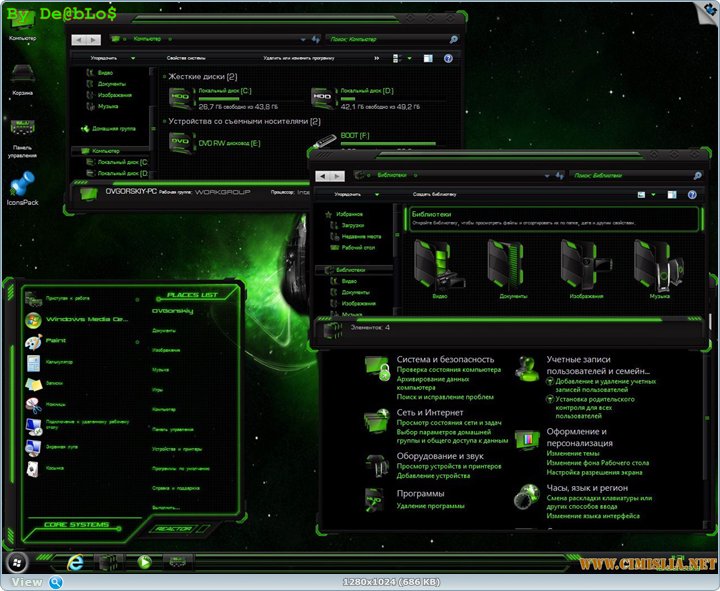Open the Удаление программы link
720x591 pixels.
(x=430, y=506)
